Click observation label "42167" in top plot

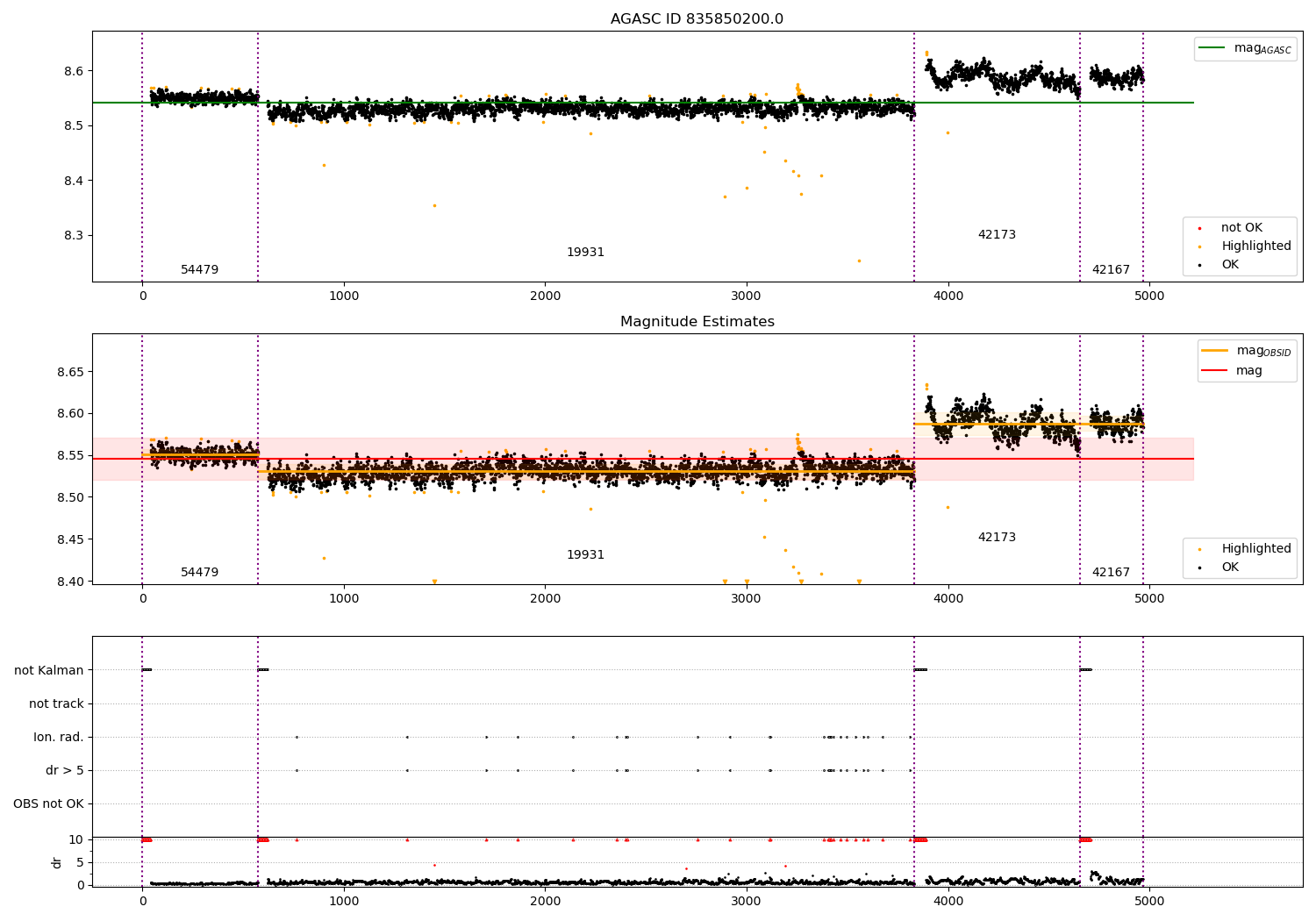1111,270
